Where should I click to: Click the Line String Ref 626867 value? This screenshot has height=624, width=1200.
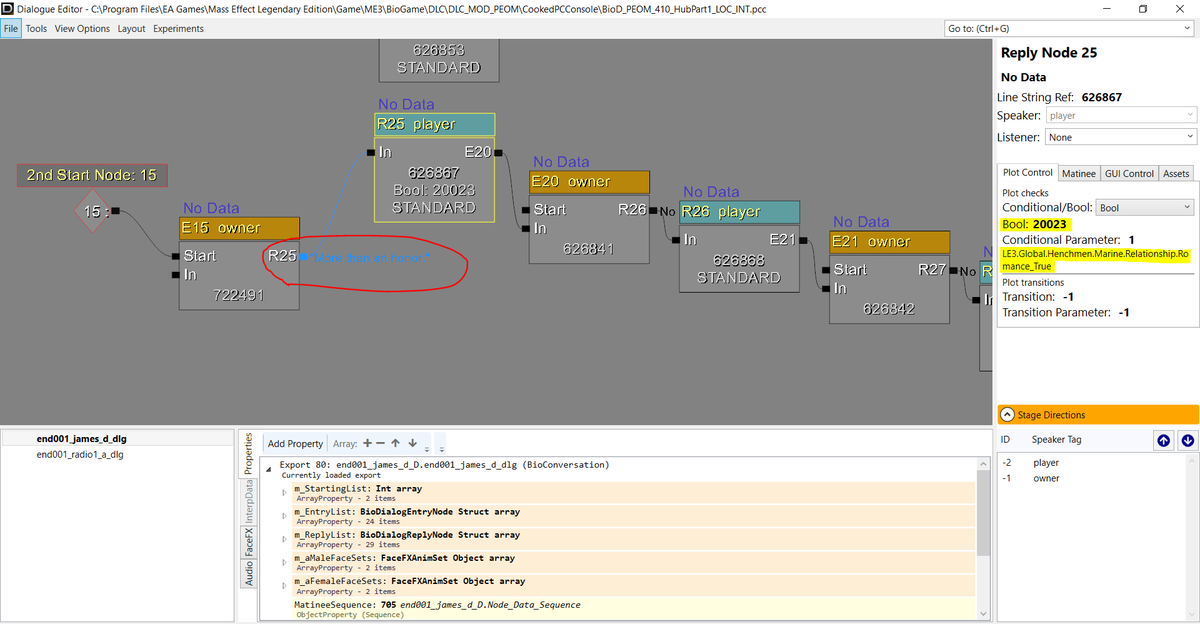click(1102, 97)
